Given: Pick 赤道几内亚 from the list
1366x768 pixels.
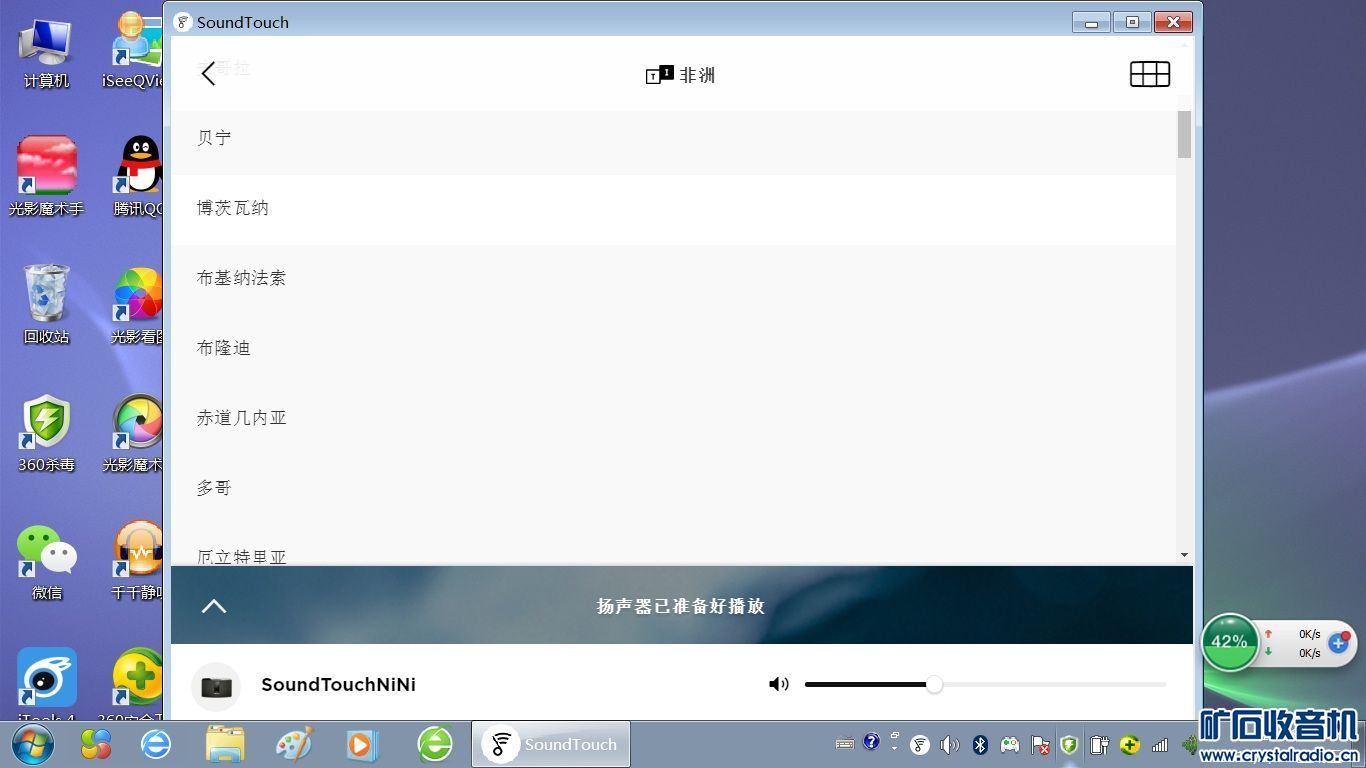Looking at the screenshot, I should [x=674, y=418].
